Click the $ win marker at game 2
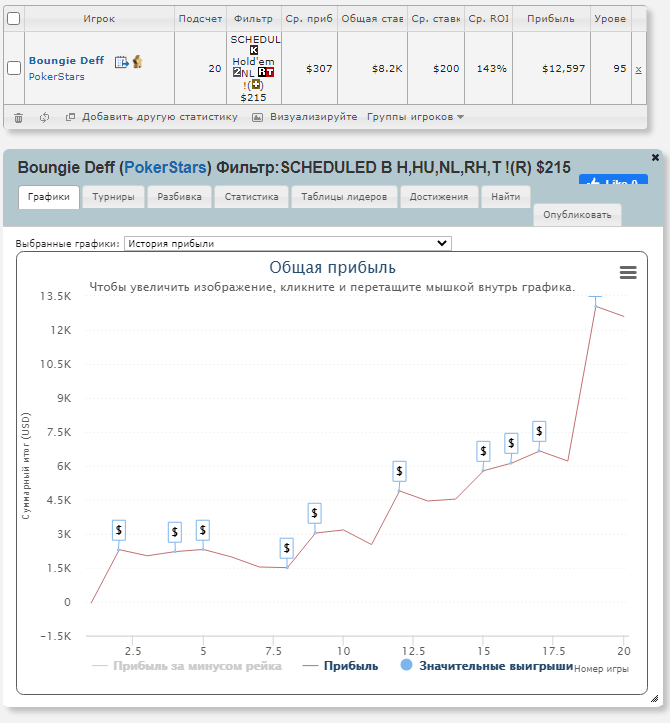This screenshot has width=670, height=723. tap(119, 530)
